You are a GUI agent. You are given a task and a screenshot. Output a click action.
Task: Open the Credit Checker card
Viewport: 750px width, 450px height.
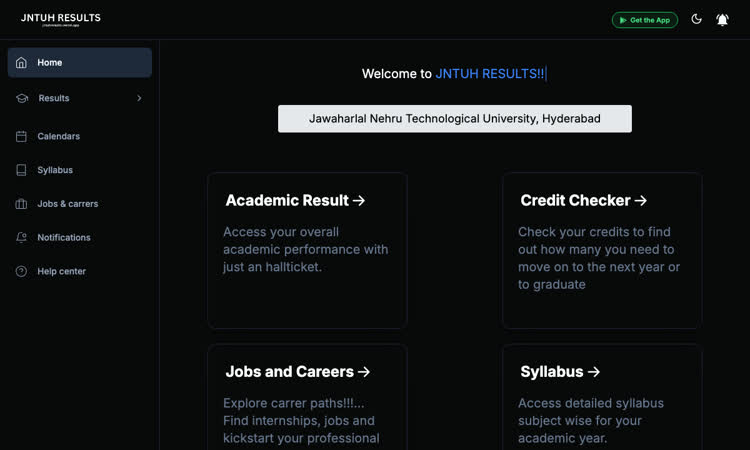click(x=602, y=251)
